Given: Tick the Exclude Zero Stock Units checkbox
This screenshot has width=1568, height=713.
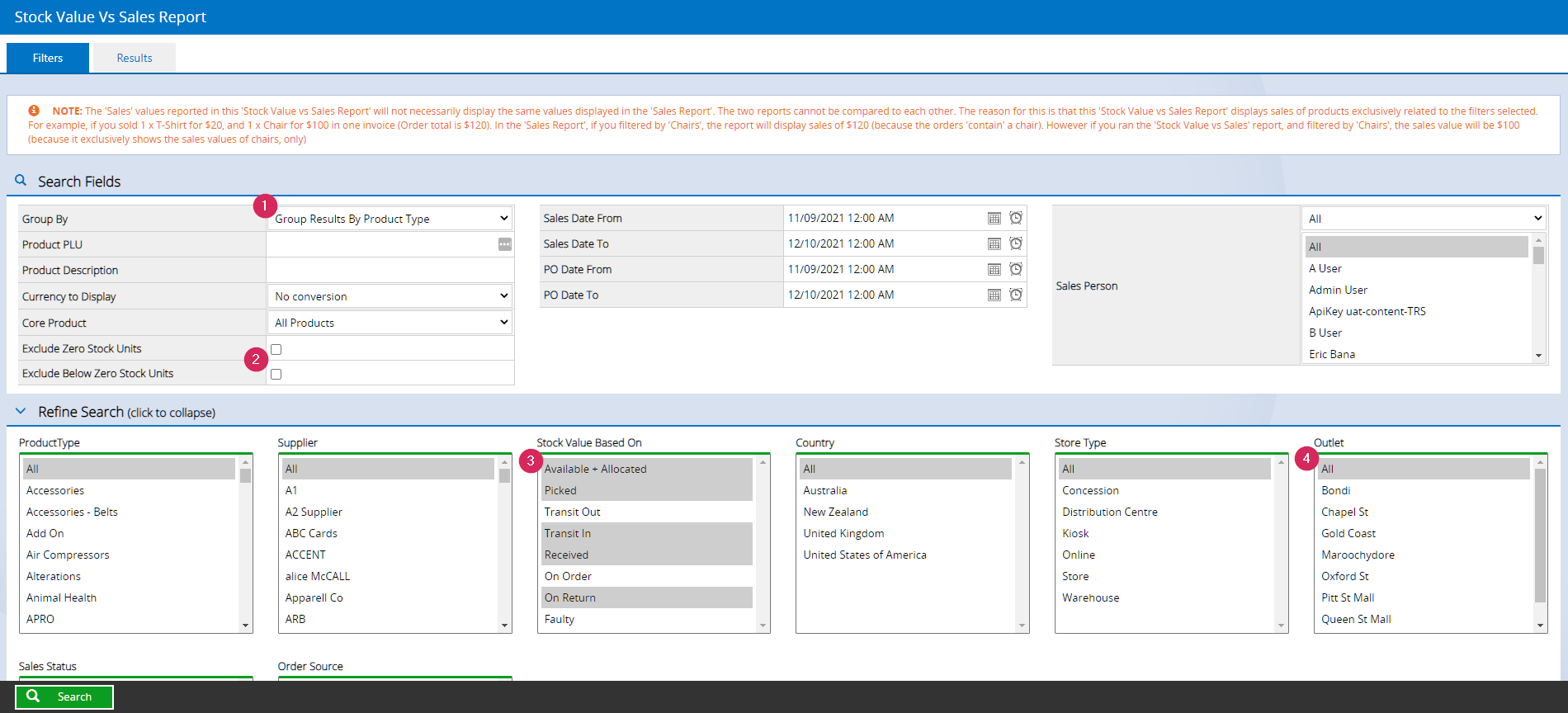Looking at the screenshot, I should tap(276, 349).
